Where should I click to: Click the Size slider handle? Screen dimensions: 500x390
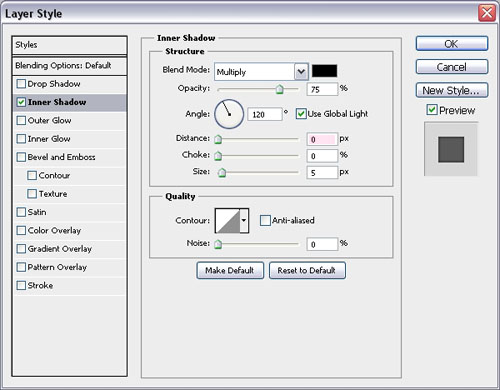click(x=222, y=172)
